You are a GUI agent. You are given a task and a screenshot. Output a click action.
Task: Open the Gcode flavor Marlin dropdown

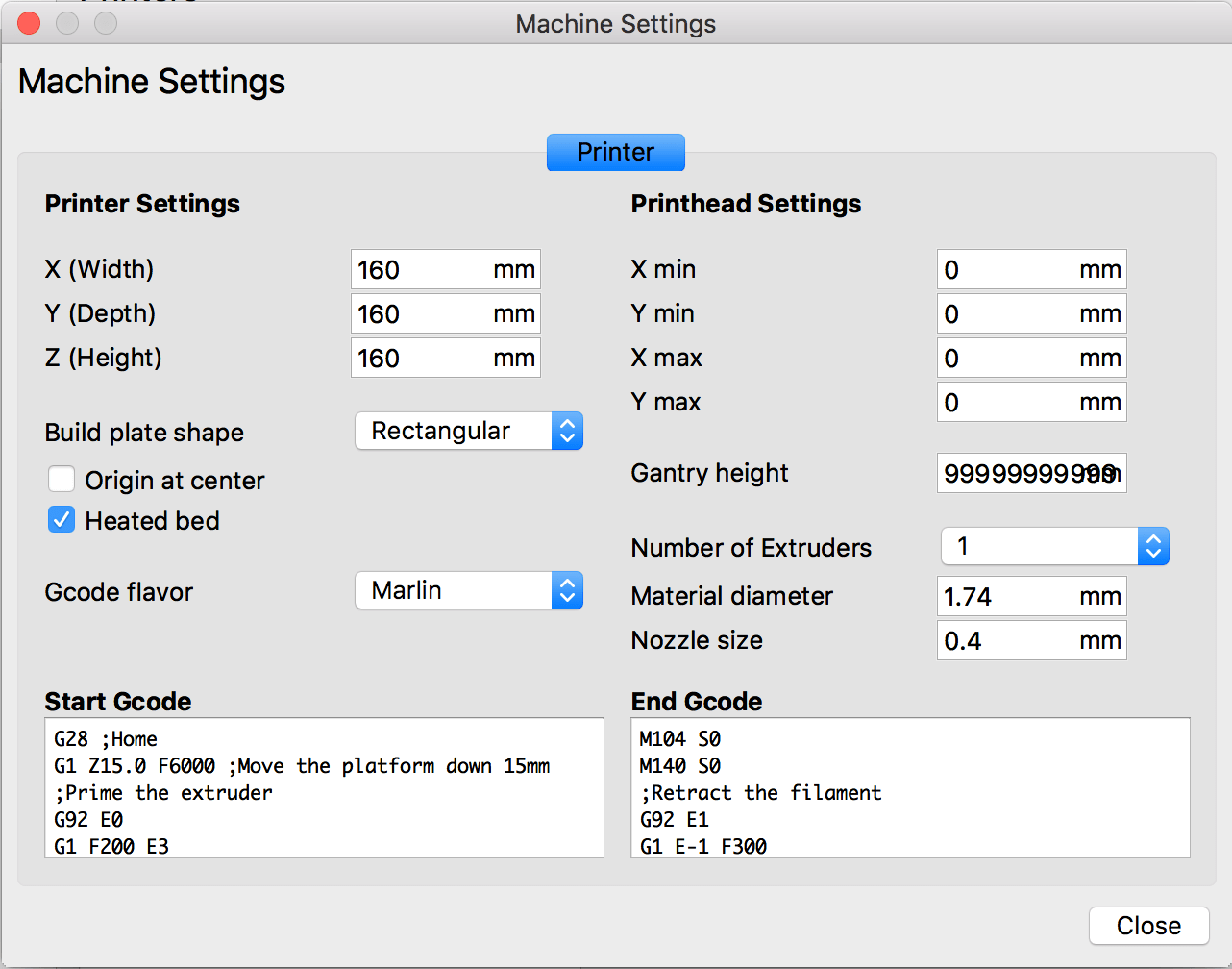point(469,590)
